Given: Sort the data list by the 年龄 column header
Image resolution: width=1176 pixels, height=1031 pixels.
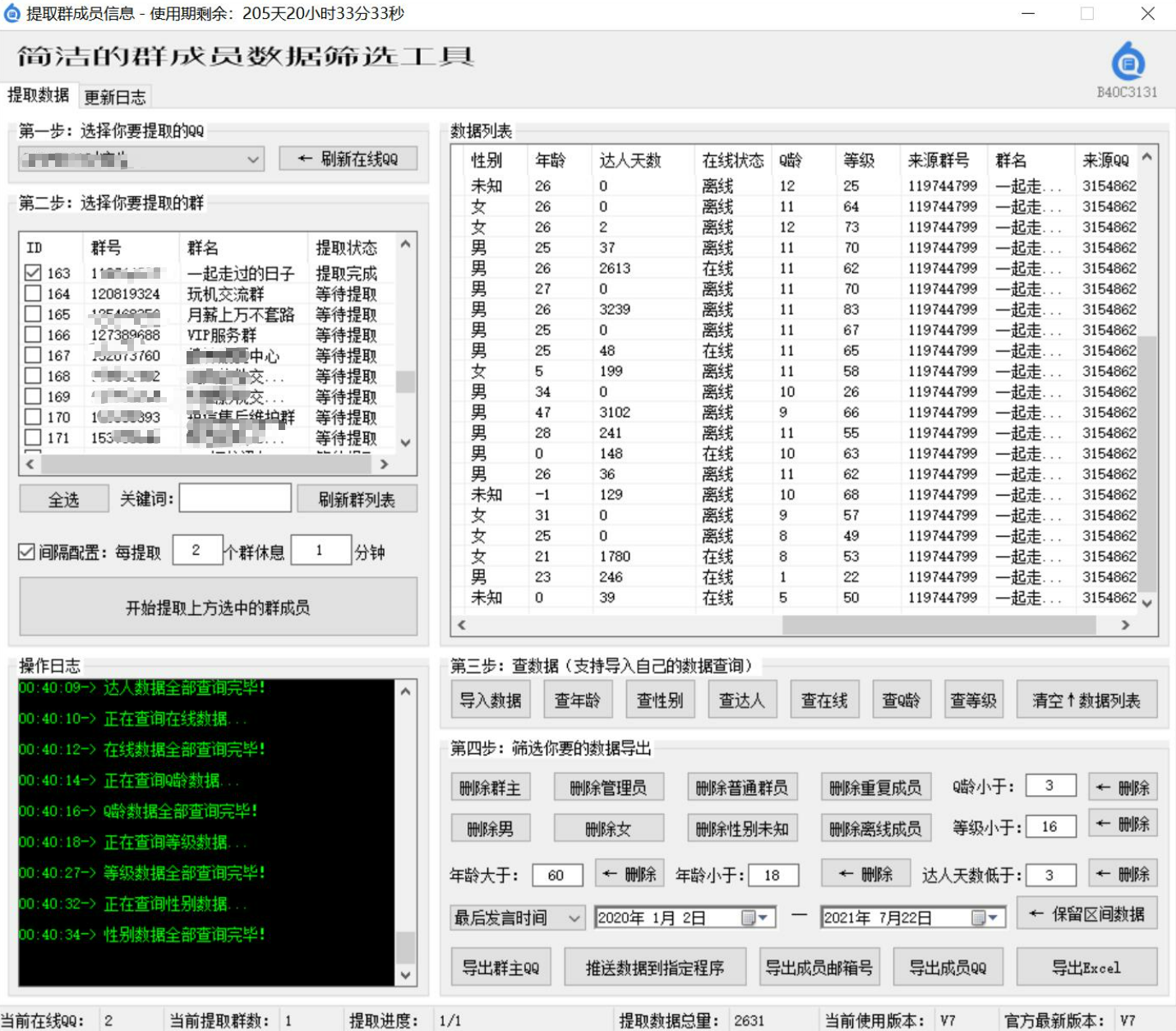Looking at the screenshot, I should click(551, 160).
